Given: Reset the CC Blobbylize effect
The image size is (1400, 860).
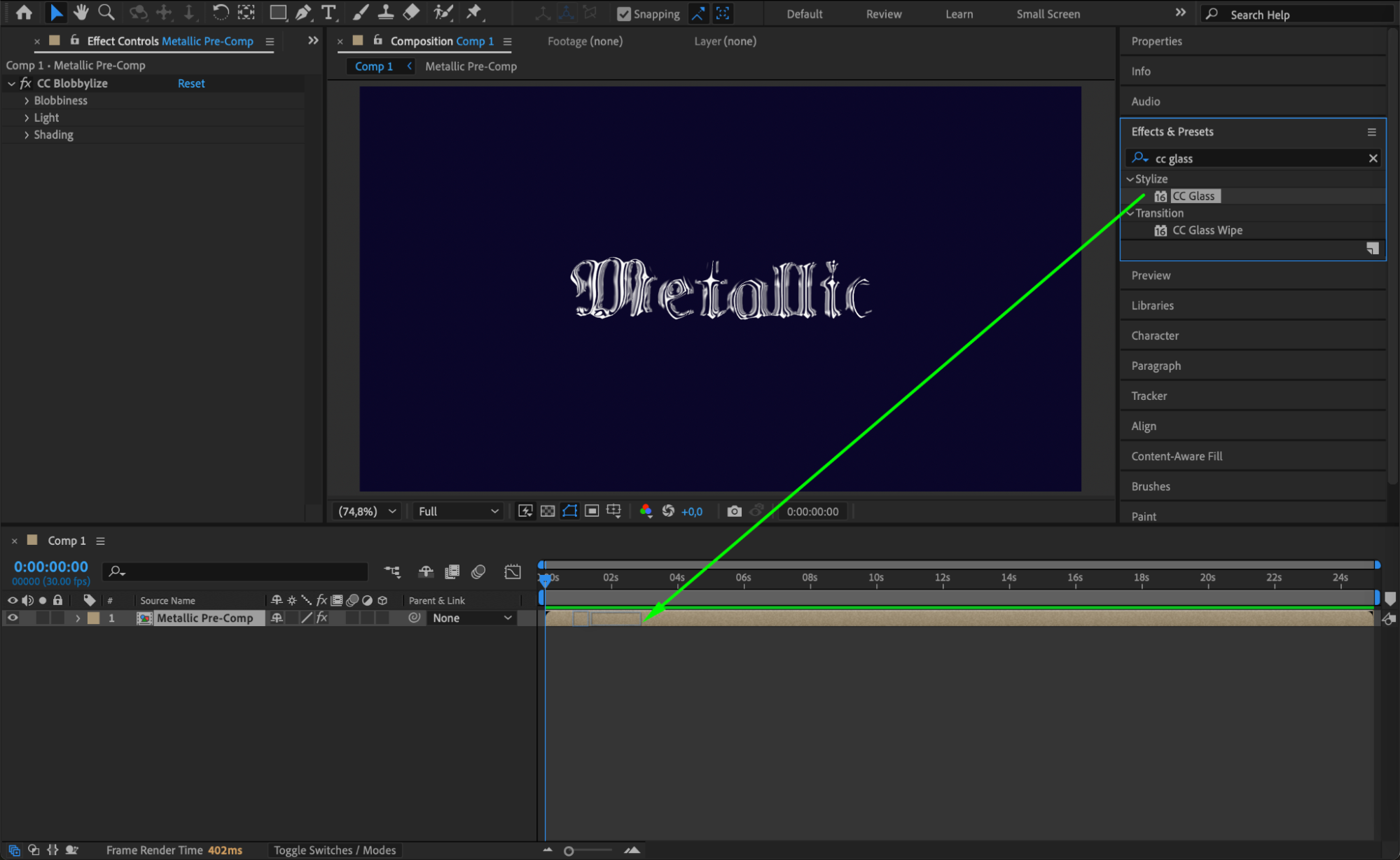Looking at the screenshot, I should 190,83.
